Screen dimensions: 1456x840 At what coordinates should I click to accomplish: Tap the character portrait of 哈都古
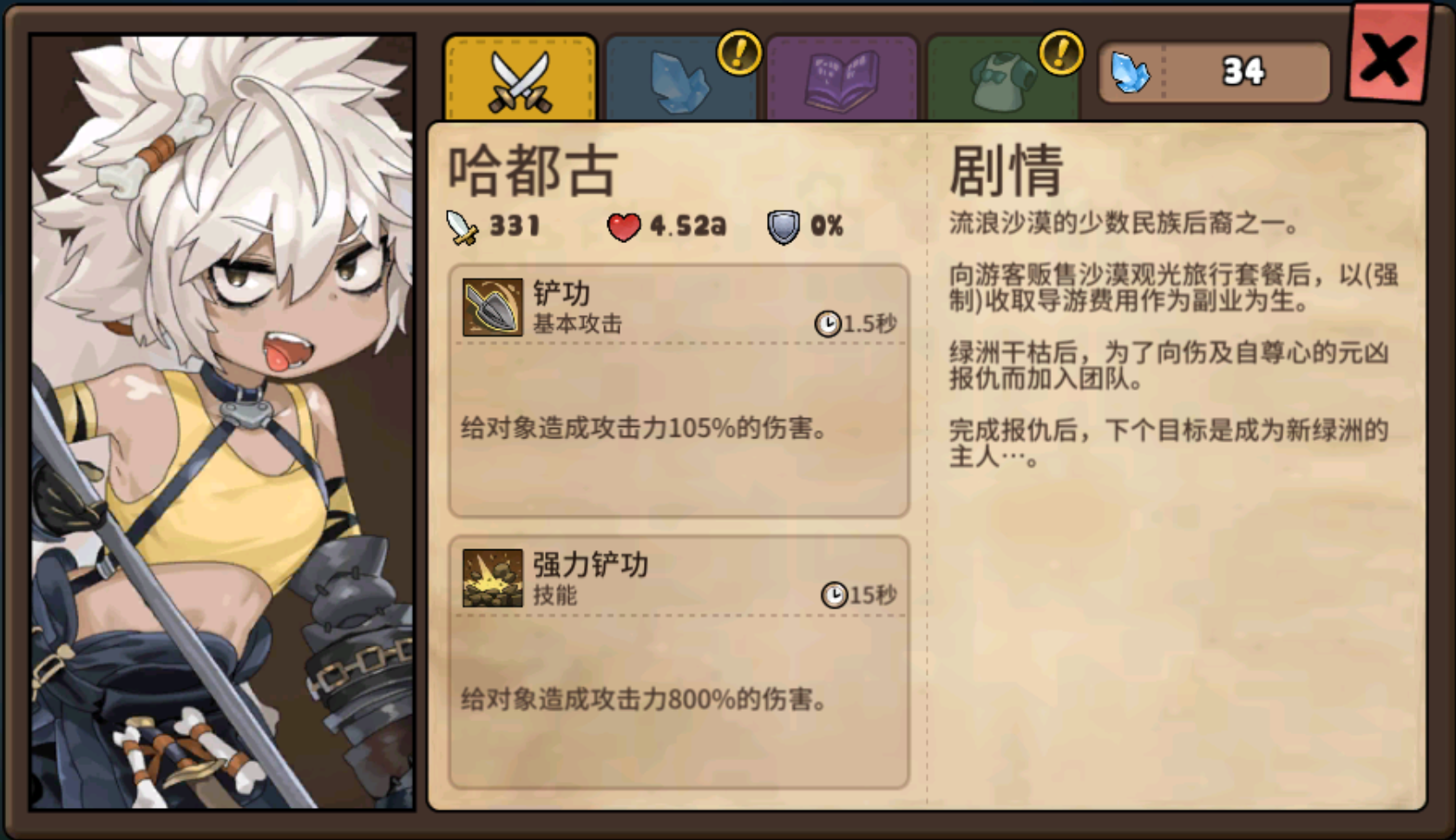pyautogui.click(x=222, y=422)
